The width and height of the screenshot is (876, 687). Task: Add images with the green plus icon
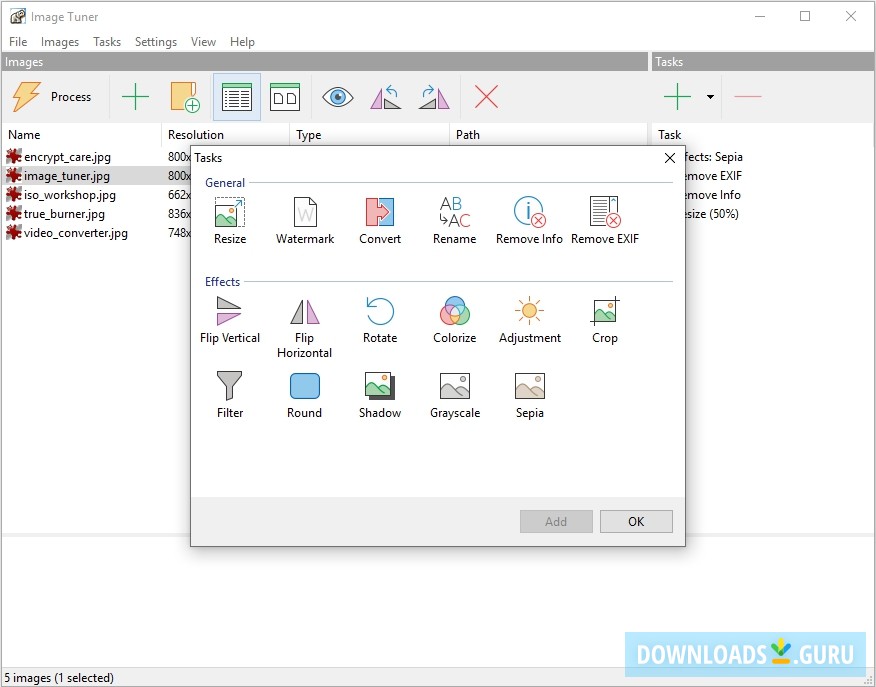(135, 97)
